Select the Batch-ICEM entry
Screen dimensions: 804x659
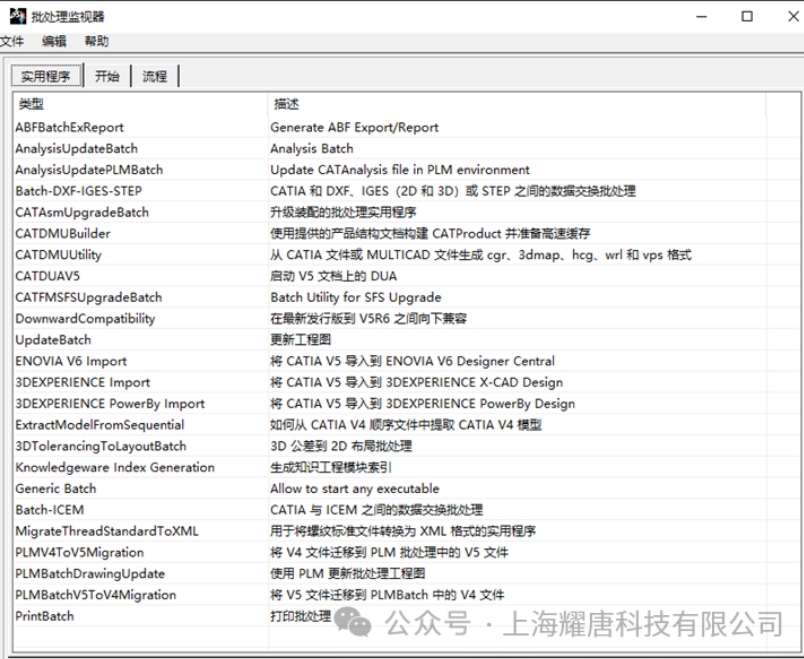click(x=50, y=510)
